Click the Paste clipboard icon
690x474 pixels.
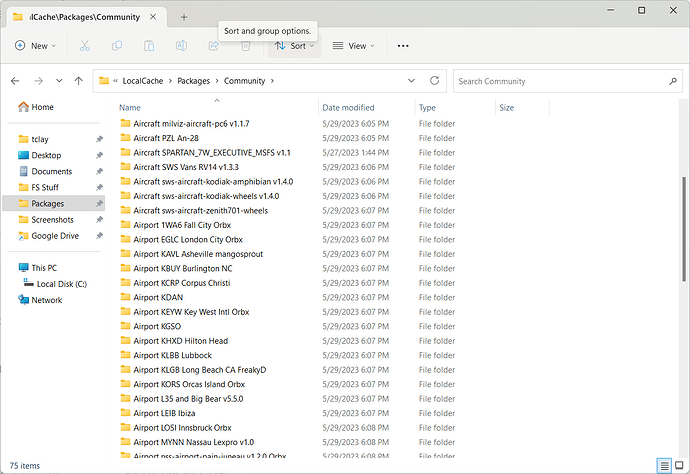[149, 46]
